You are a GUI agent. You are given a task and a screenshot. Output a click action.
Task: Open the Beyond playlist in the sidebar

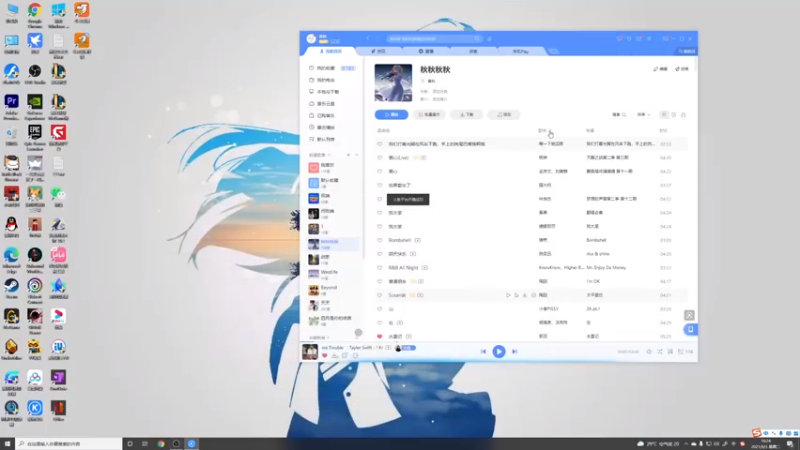tap(333, 290)
